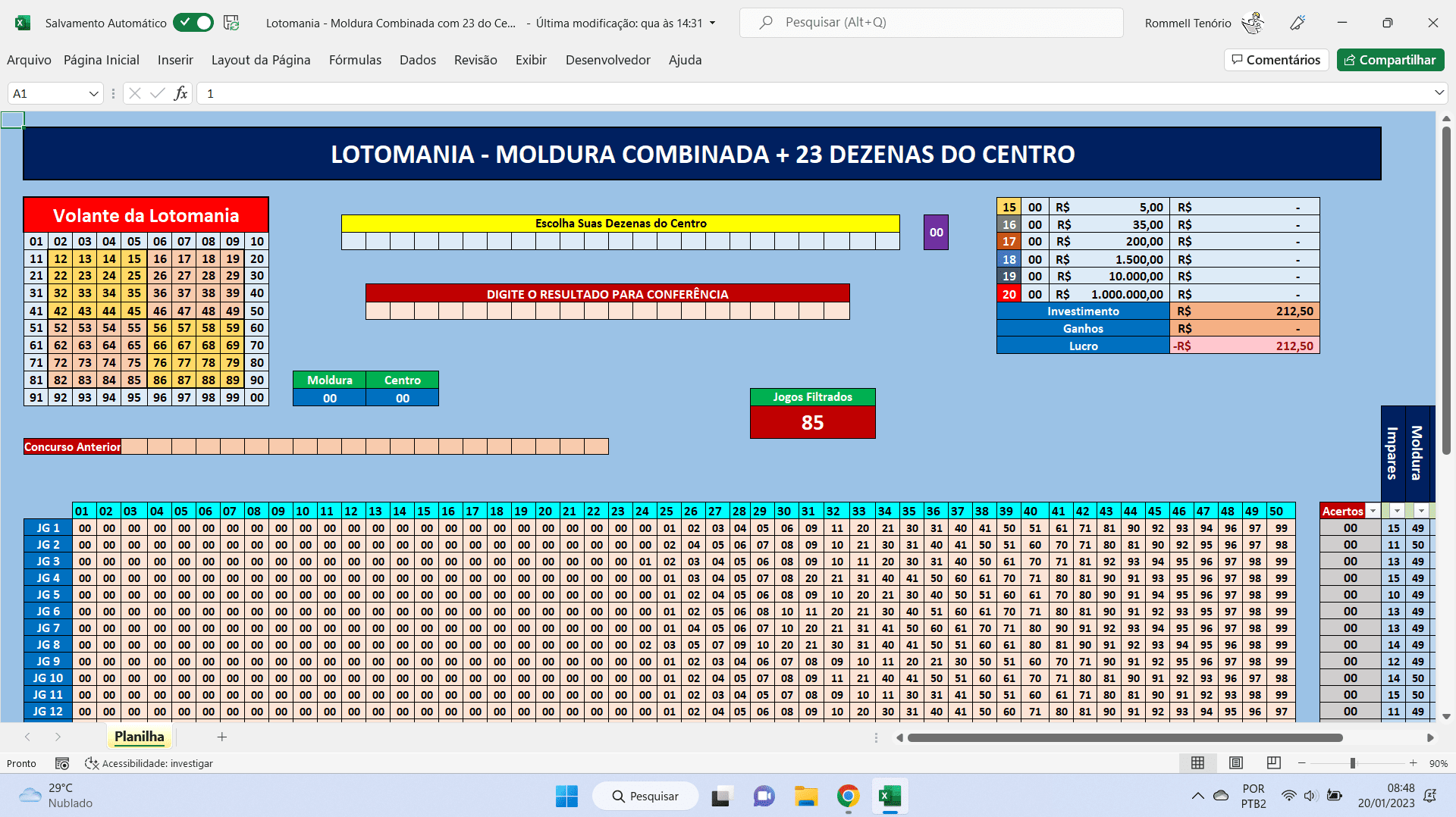Click vertical scrollbar down arrow
The image size is (1456, 817).
coord(1446,716)
